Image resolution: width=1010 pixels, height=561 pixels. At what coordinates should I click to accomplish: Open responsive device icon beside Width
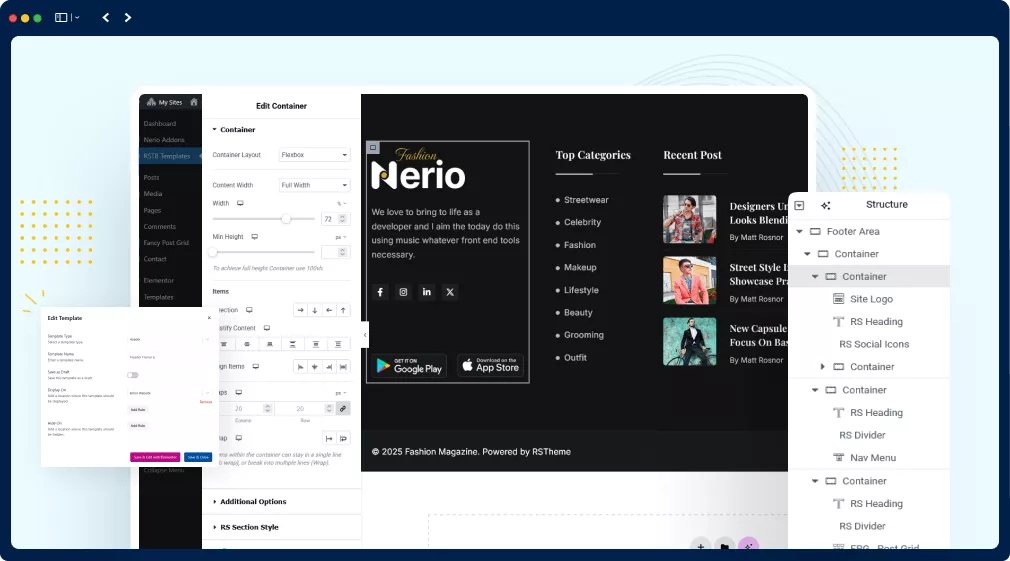(x=240, y=203)
